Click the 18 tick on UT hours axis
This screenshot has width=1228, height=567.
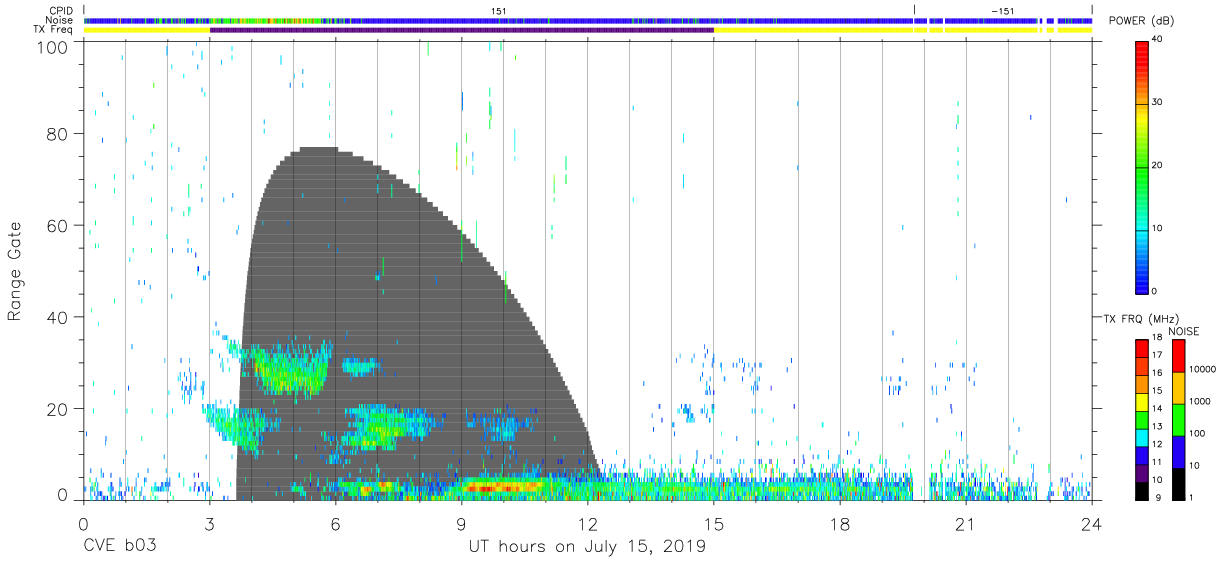point(840,523)
